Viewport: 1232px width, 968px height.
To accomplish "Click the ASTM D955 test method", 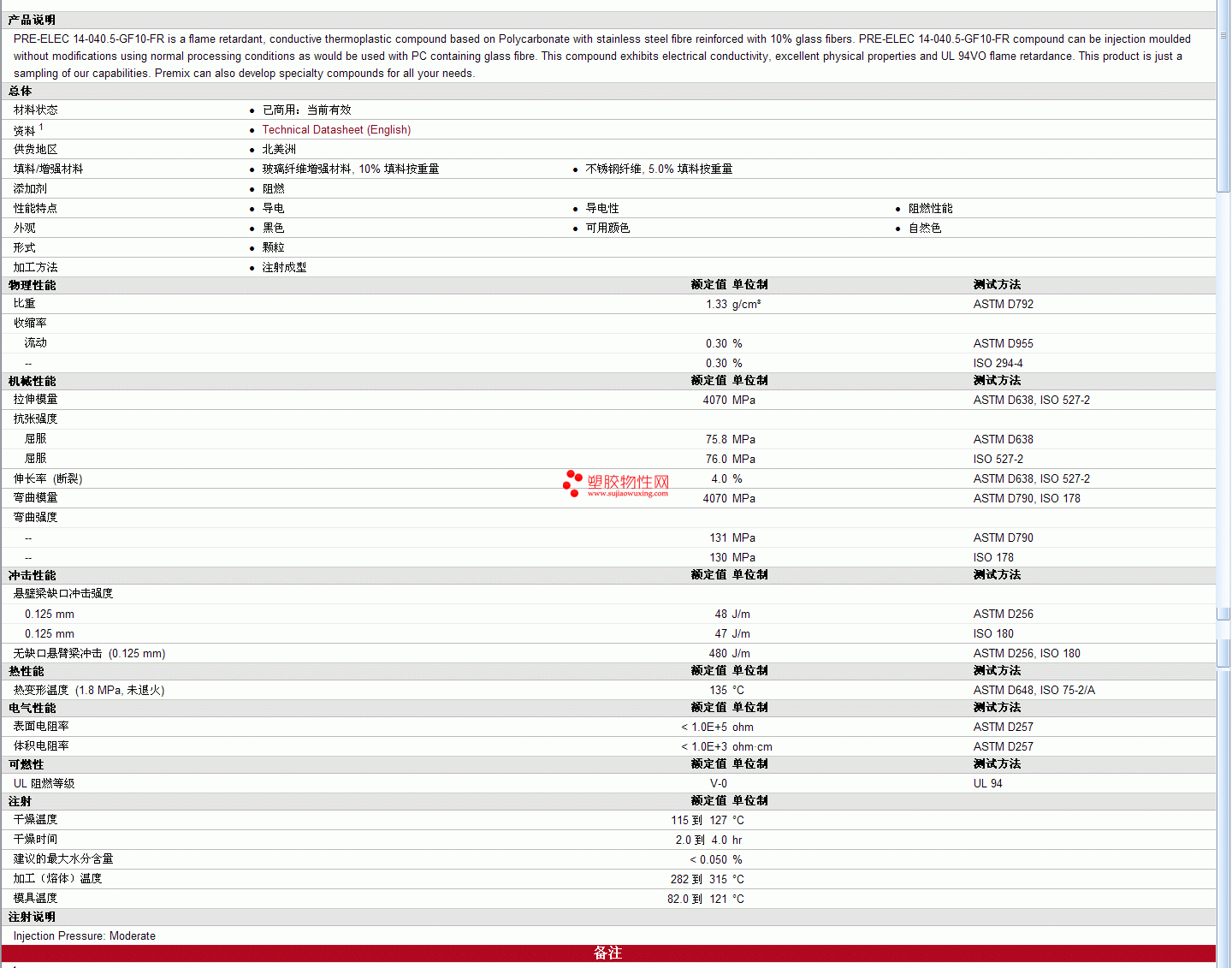I will point(1003,344).
